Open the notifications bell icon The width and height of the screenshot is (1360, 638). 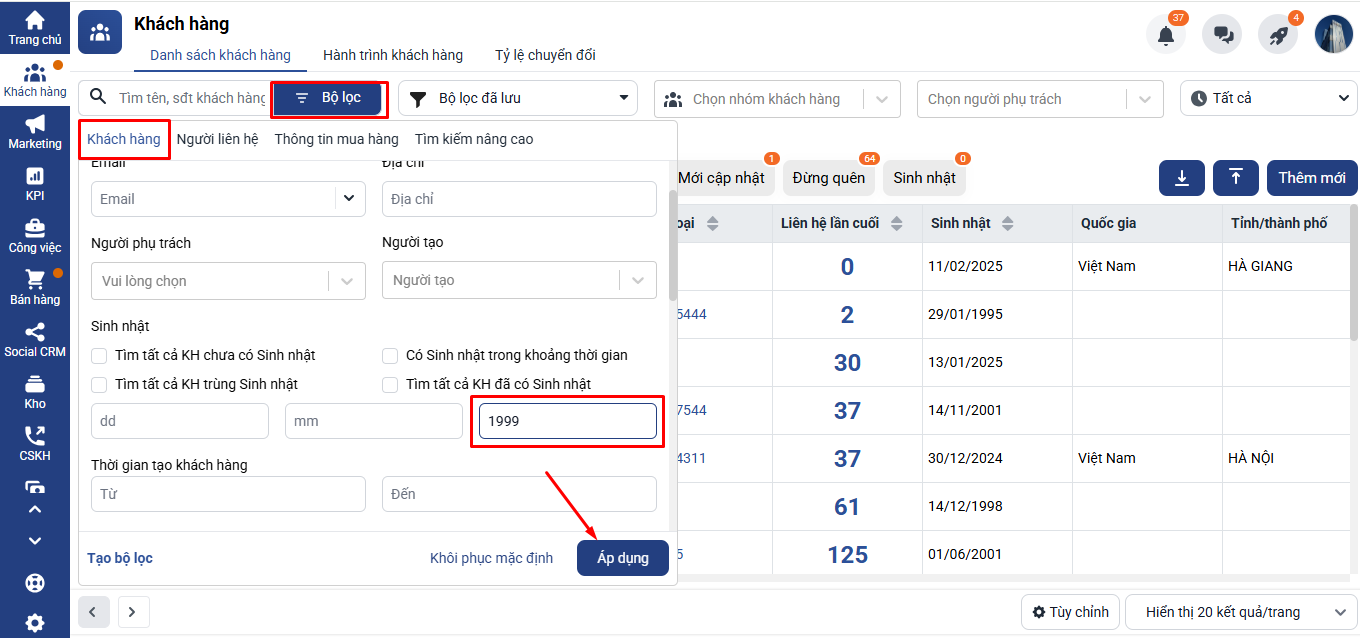(x=1165, y=35)
